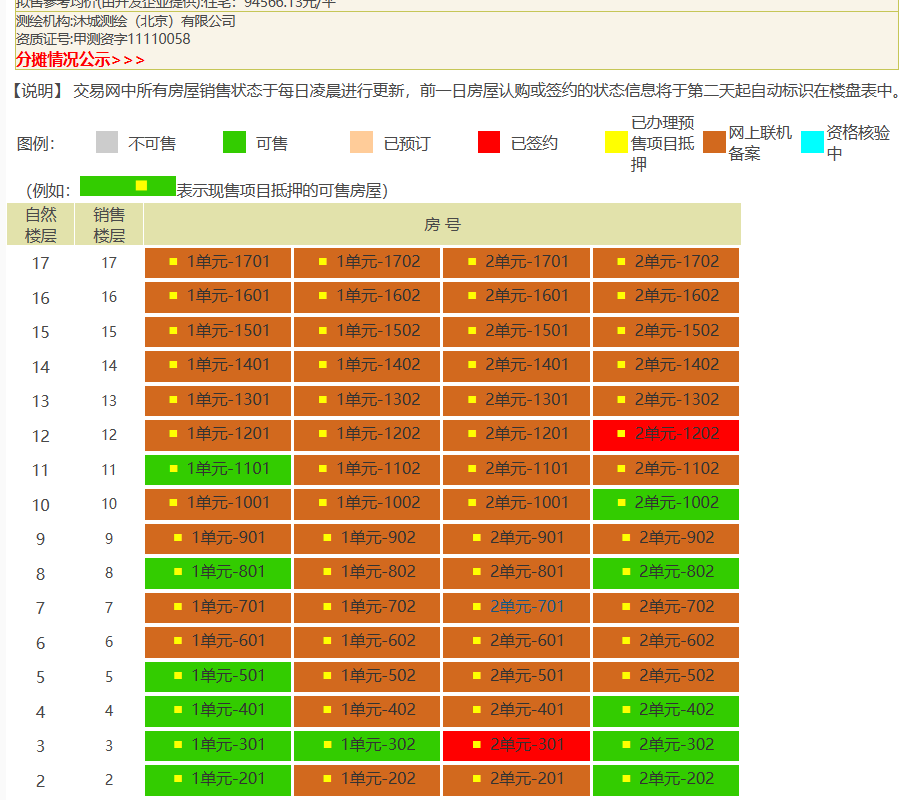Image resolution: width=923 pixels, height=800 pixels.
Task: Click the 房号 column header
Action: point(442,224)
